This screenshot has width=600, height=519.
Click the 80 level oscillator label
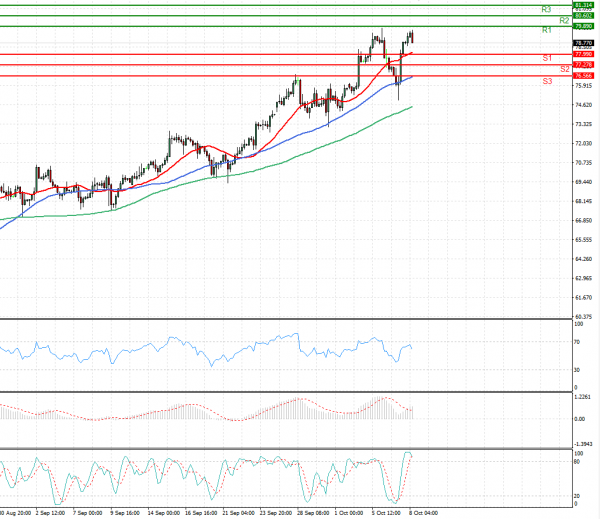577,462
